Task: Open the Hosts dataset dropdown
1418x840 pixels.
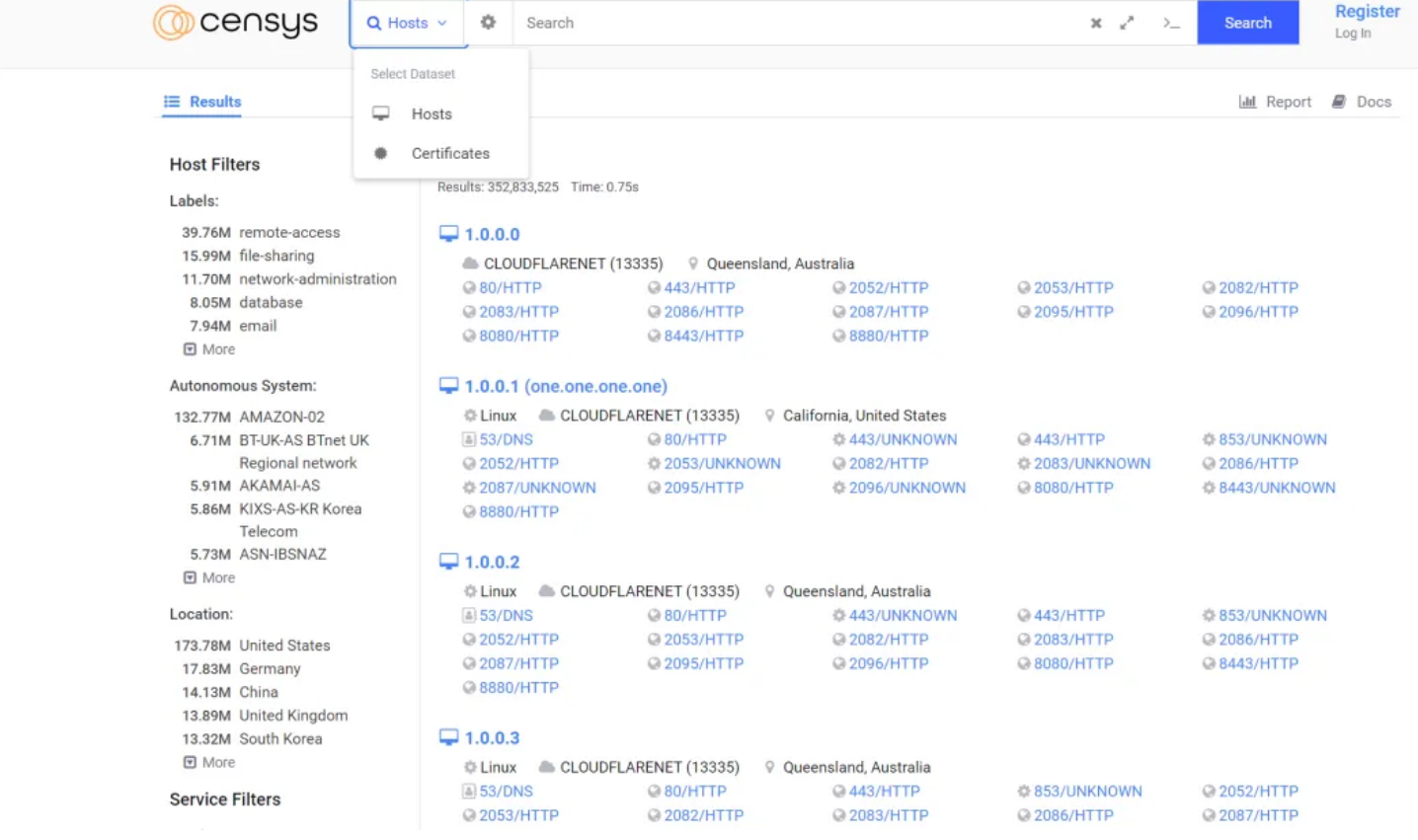Action: (x=407, y=23)
